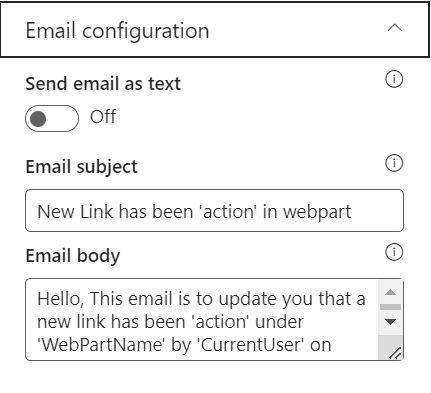This screenshot has width=431, height=393.
Task: Click info icon beside Email body label
Action: [x=394, y=252]
